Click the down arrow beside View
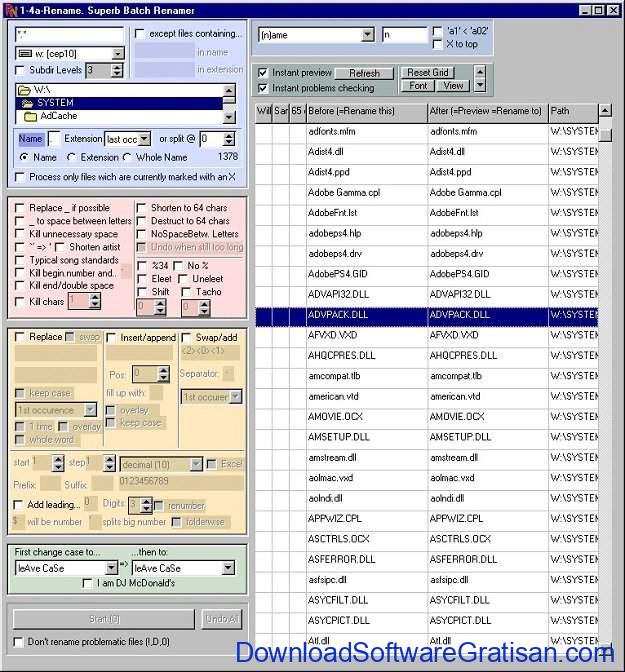625x672 pixels. coord(480,85)
